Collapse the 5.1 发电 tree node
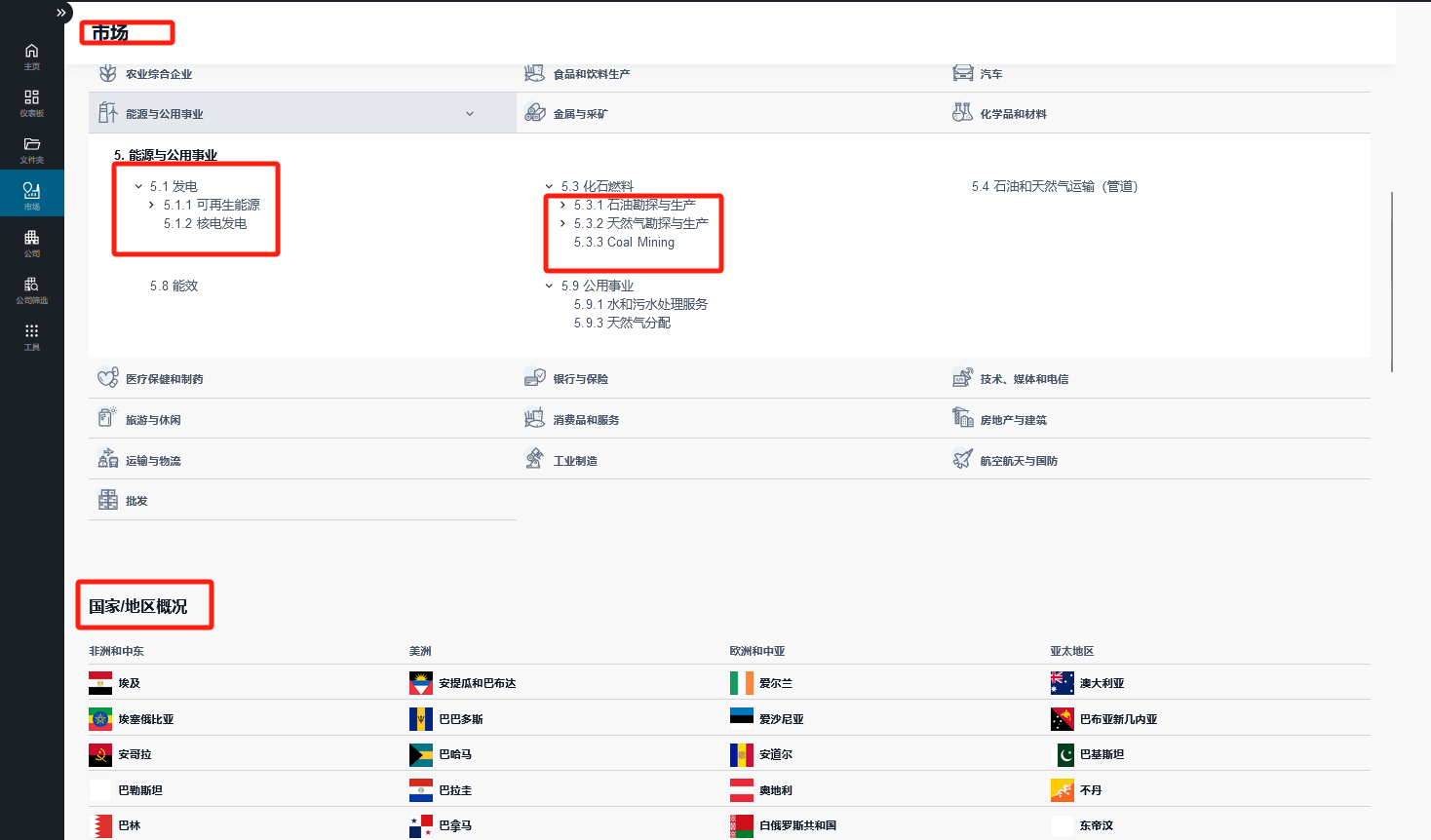This screenshot has width=1431, height=840. pos(138,186)
